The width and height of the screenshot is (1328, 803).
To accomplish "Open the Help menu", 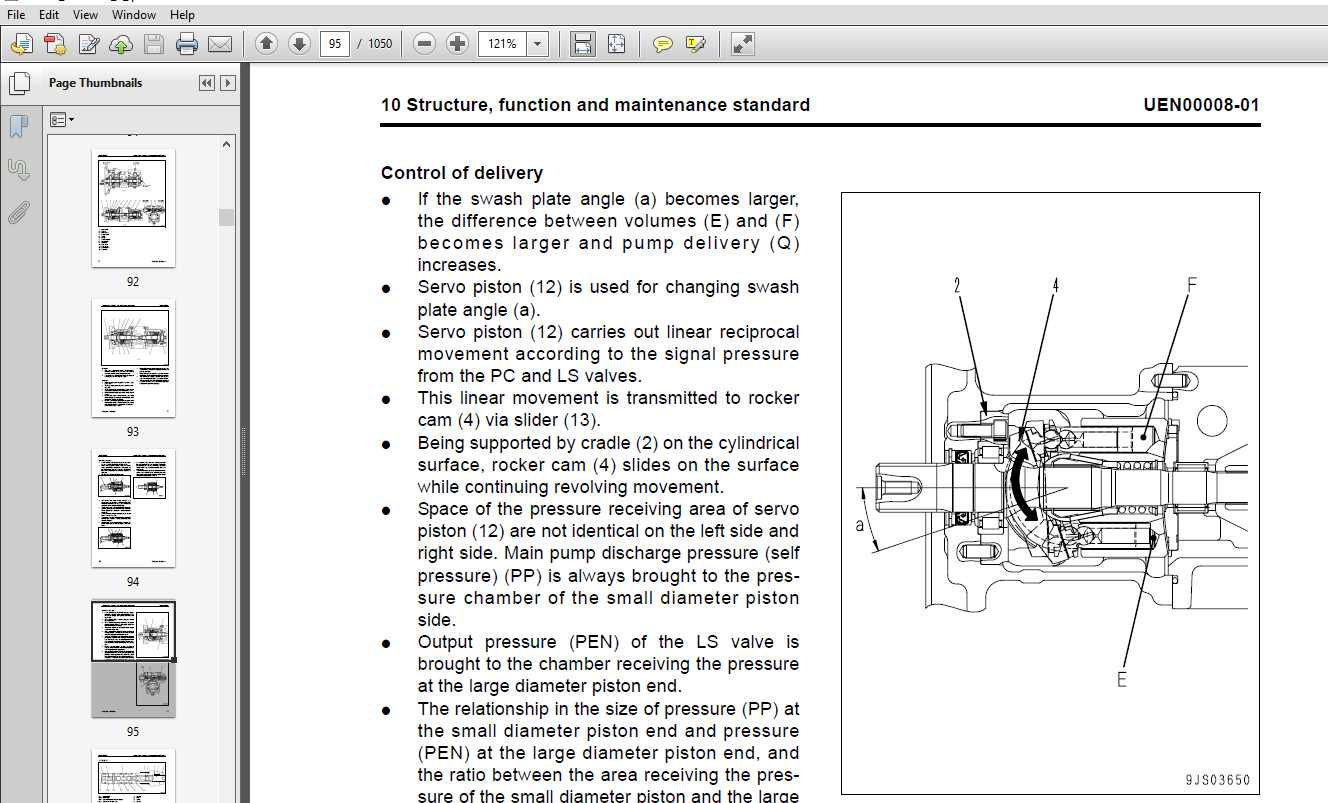I will click(x=182, y=15).
